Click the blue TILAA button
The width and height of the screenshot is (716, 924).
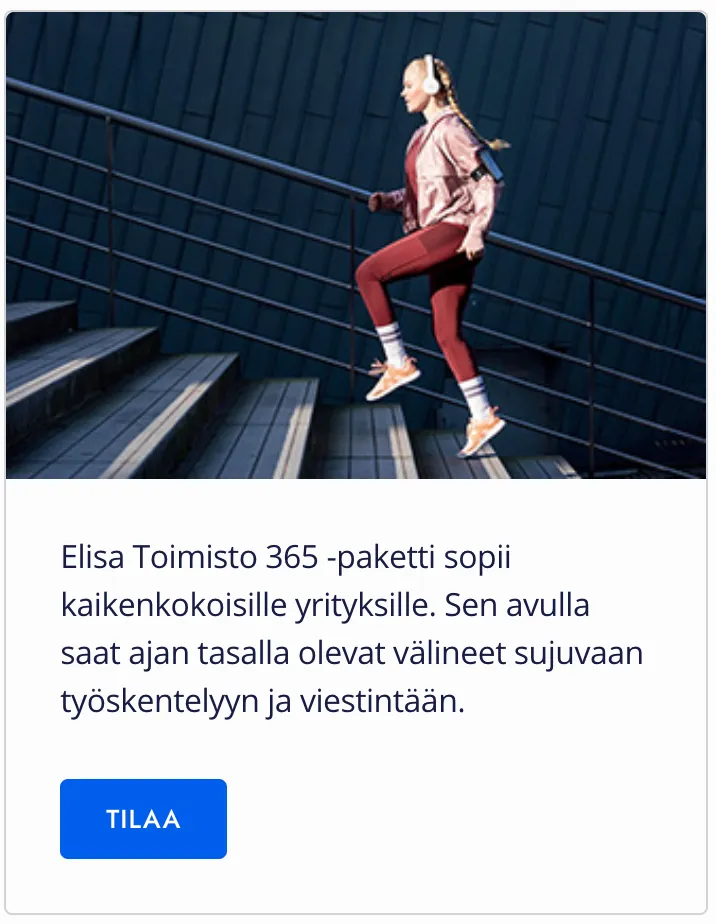click(x=143, y=819)
